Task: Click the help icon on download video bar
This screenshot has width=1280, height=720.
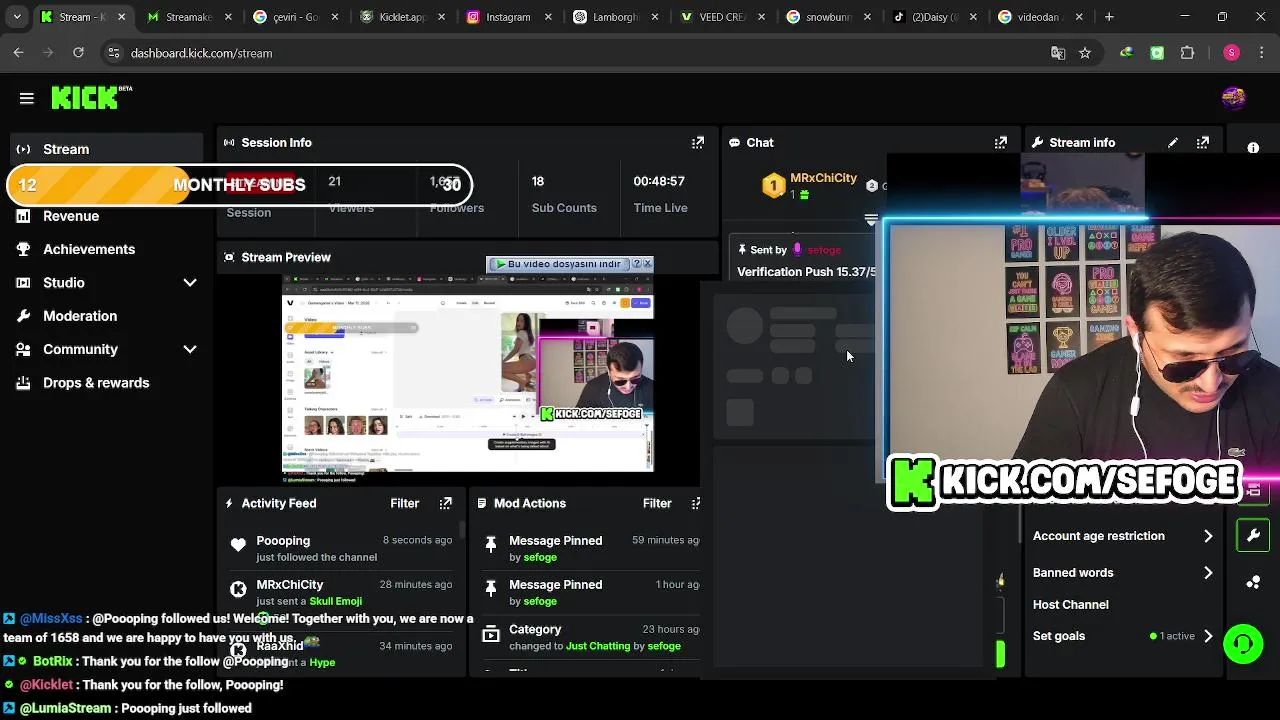Action: [x=637, y=264]
